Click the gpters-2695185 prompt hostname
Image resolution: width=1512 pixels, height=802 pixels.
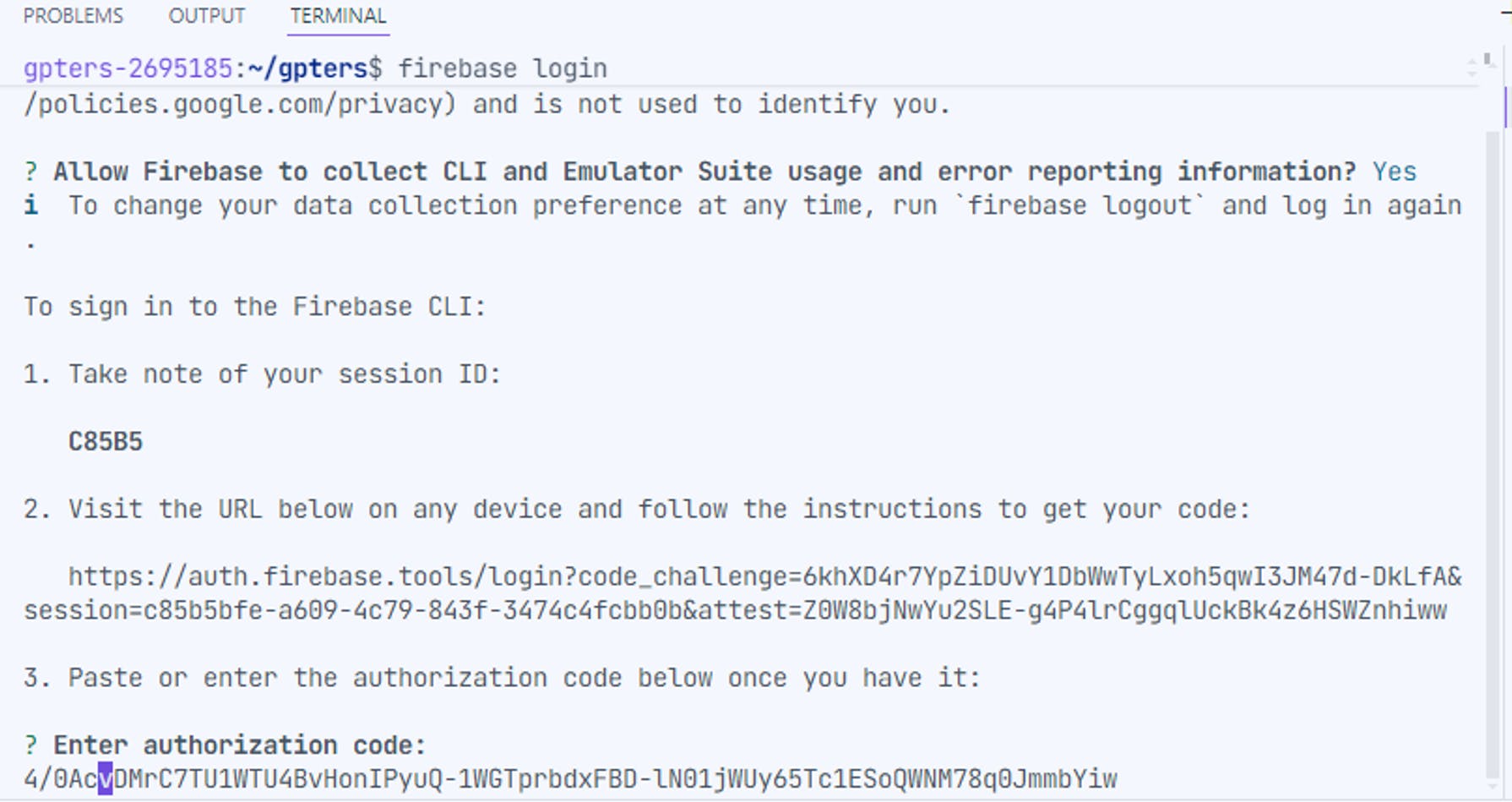[x=128, y=68]
